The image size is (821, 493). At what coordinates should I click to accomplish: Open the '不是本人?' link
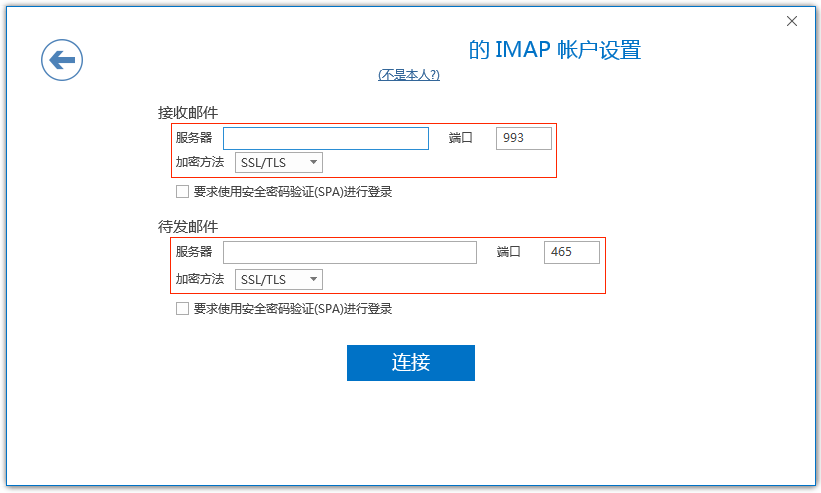pos(409,75)
